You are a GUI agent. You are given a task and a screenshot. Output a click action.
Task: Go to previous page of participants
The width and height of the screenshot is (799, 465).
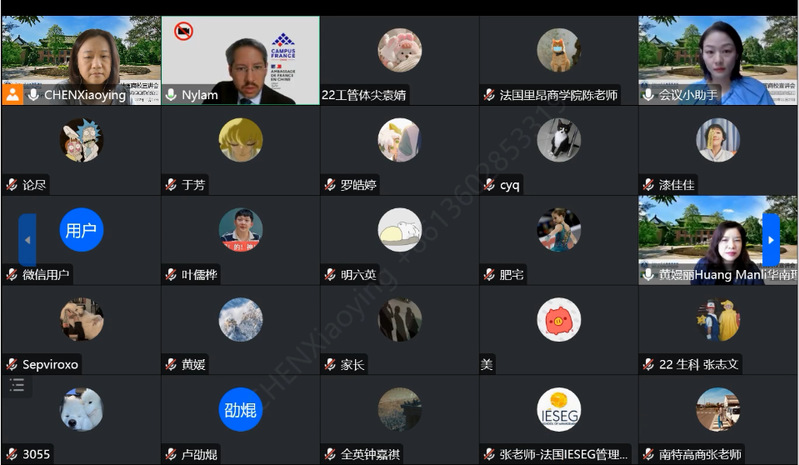pyautogui.click(x=28, y=240)
